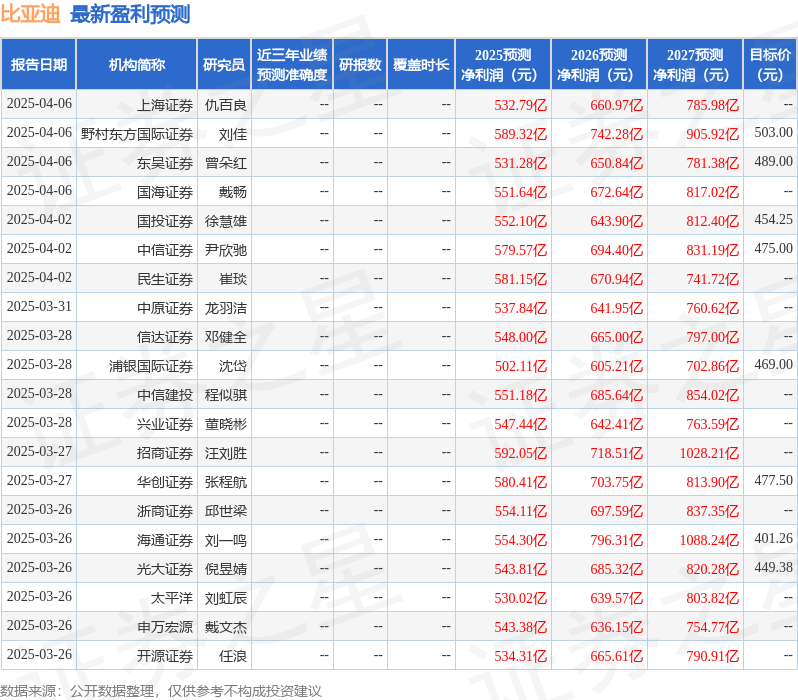Click the 最新盈利预测 heading
Screen dimensions: 798x700
pos(130,14)
